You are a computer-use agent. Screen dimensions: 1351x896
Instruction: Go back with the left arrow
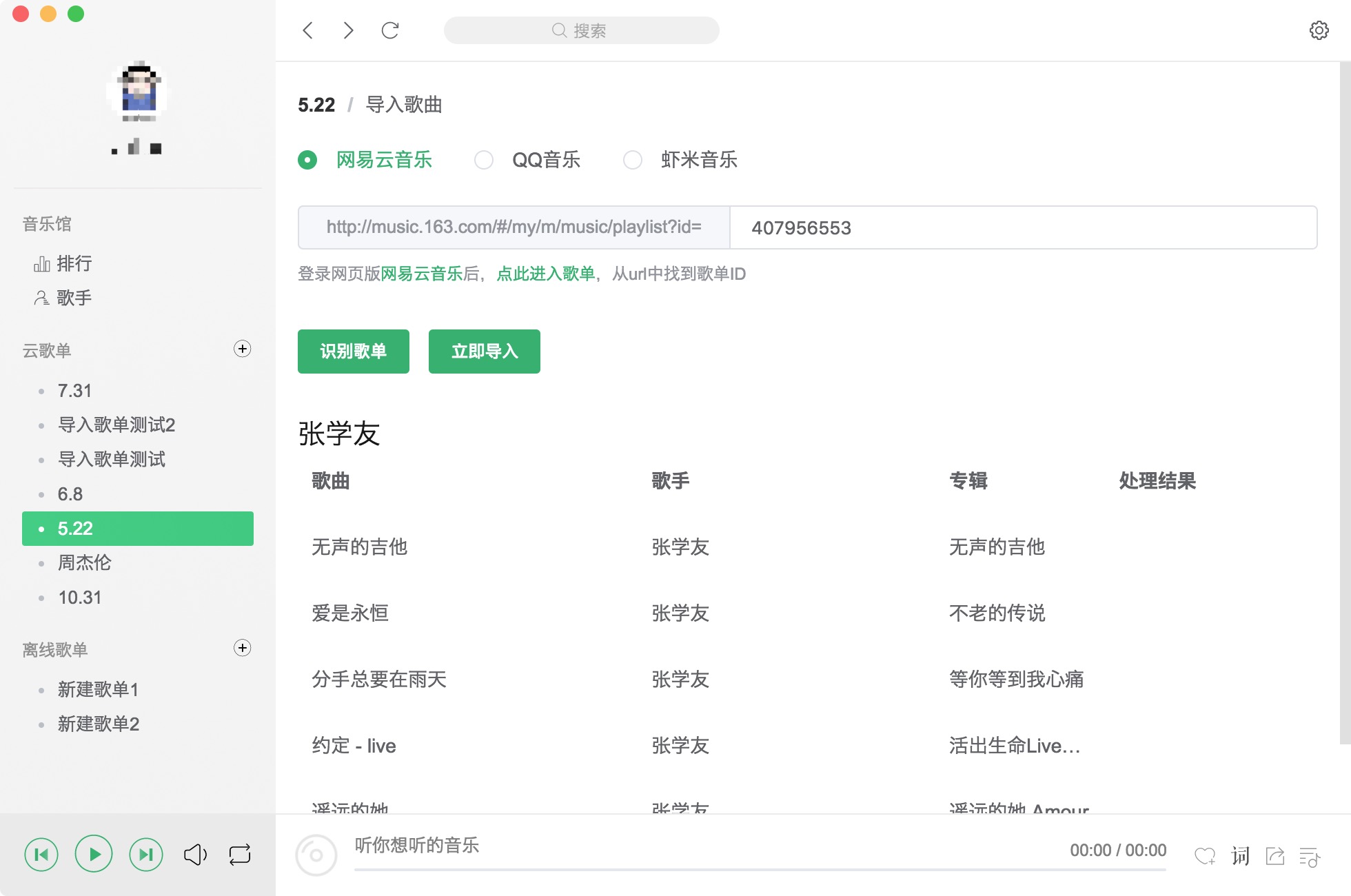click(308, 30)
